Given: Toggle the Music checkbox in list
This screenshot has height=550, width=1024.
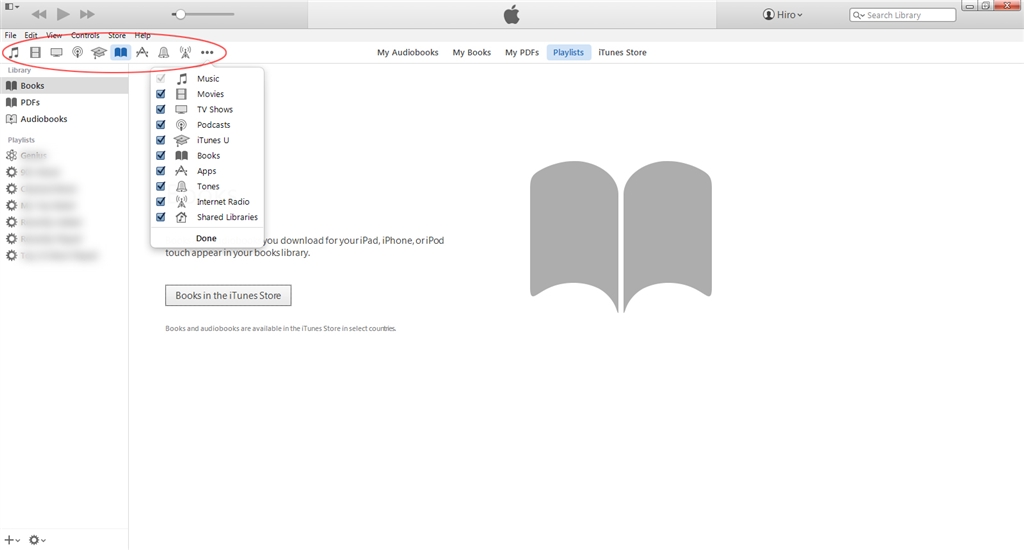Looking at the screenshot, I should click(x=161, y=78).
